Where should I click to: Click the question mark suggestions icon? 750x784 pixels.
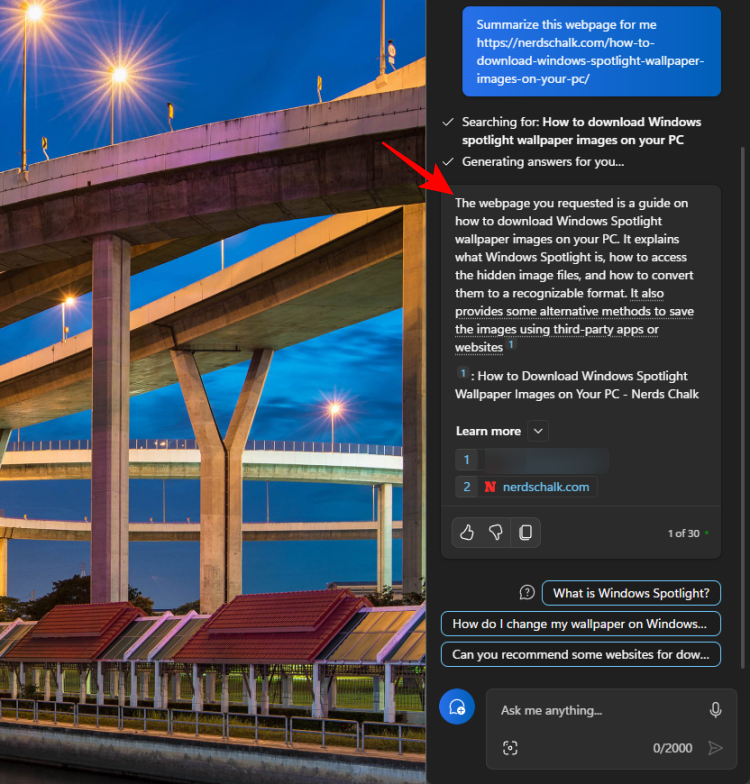click(527, 593)
